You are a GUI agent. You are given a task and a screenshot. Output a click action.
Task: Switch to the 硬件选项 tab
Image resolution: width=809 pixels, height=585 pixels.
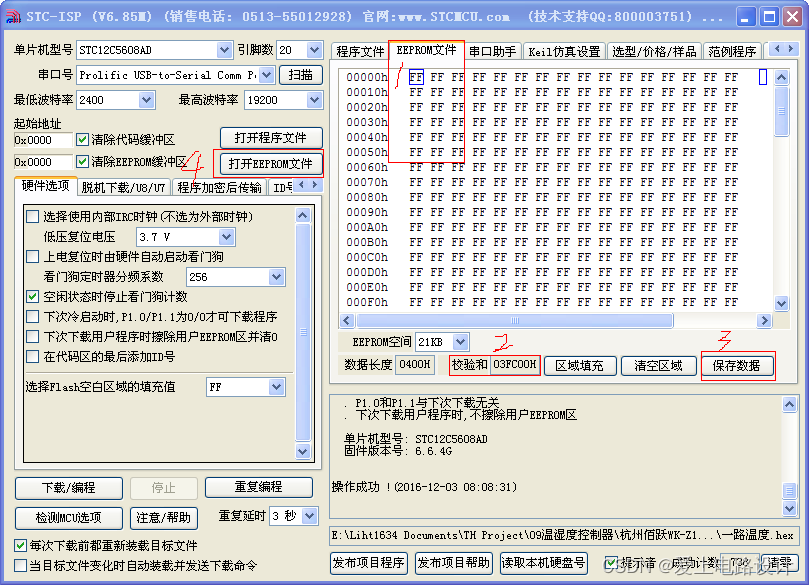pyautogui.click(x=45, y=186)
